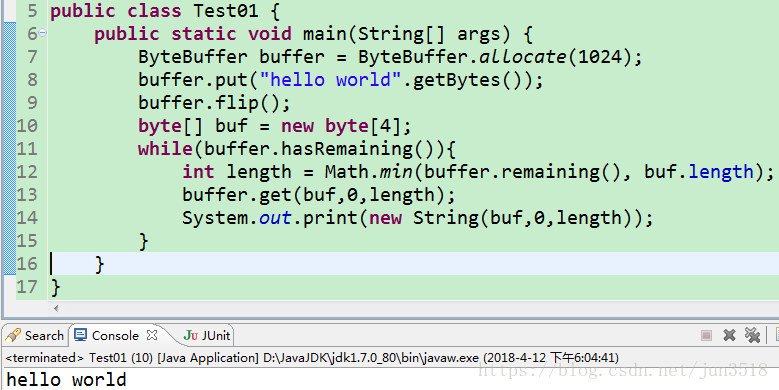Open the JUnit tab
The image size is (779, 390).
coord(207,335)
